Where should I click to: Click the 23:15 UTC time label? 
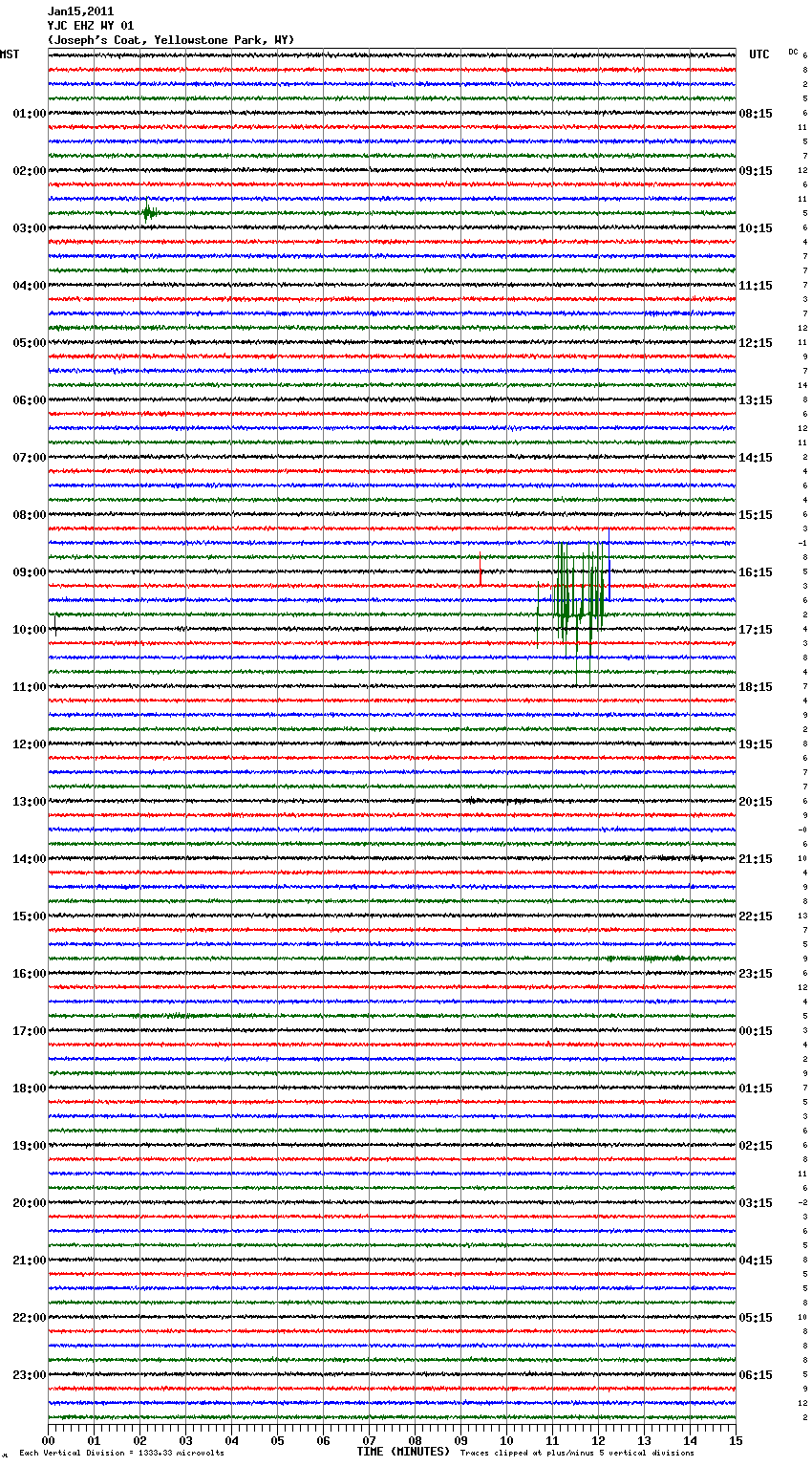point(756,974)
